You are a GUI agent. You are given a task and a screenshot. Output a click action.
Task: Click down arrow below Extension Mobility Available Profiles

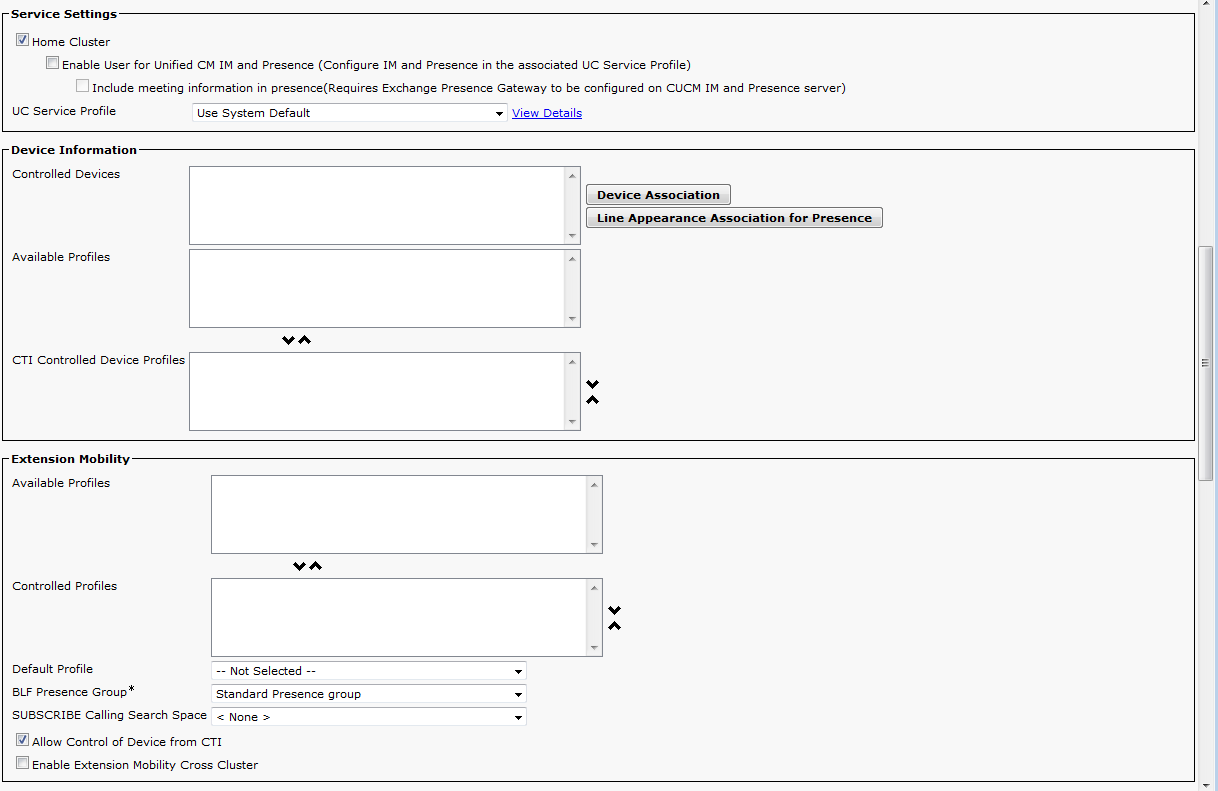pyautogui.click(x=299, y=566)
